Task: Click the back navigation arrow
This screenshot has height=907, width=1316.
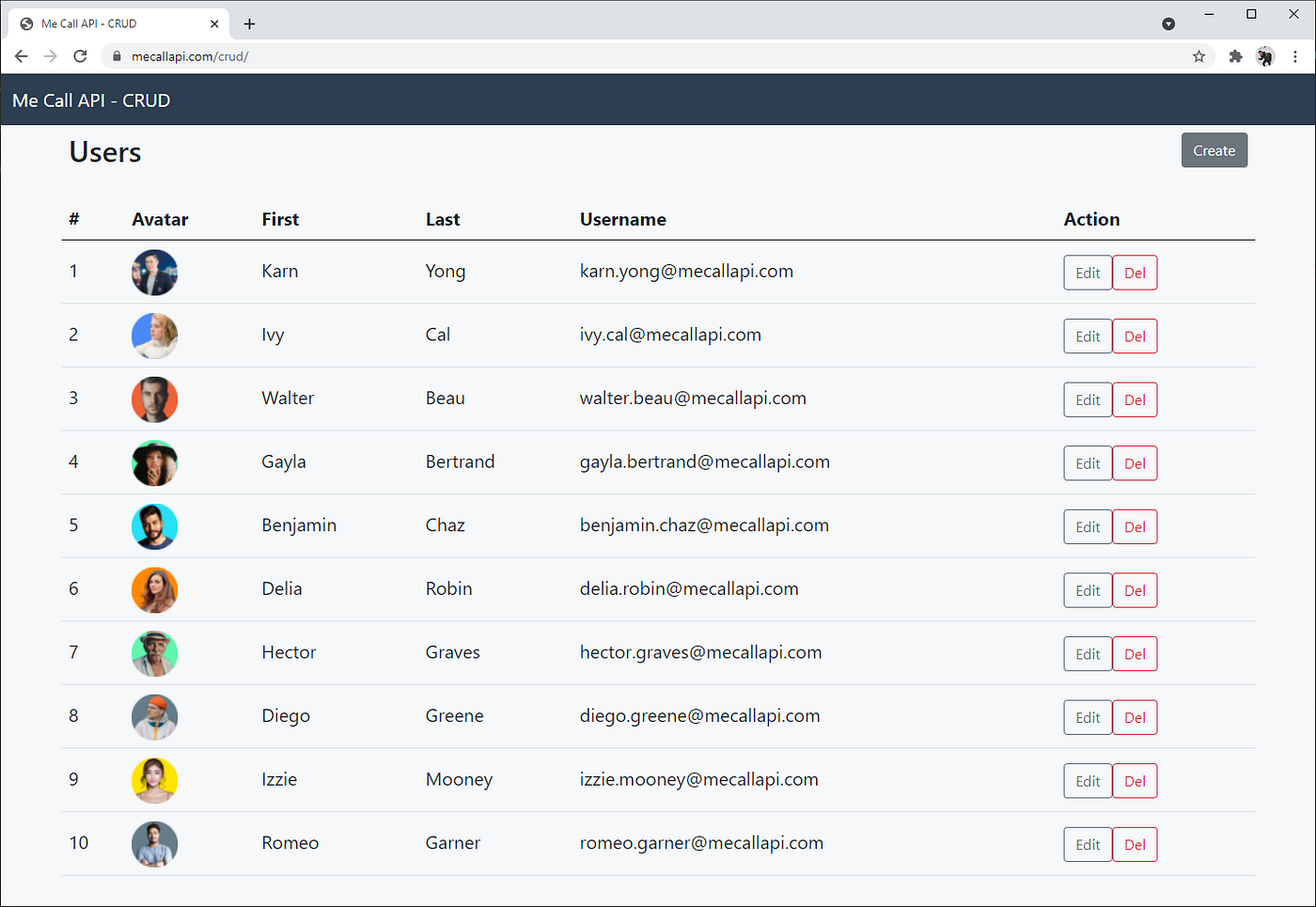Action: pos(21,56)
